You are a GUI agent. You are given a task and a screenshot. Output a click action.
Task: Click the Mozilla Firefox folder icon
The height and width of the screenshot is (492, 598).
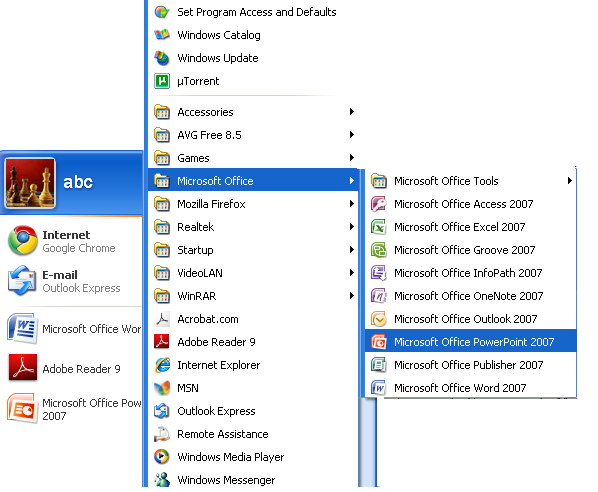162,204
